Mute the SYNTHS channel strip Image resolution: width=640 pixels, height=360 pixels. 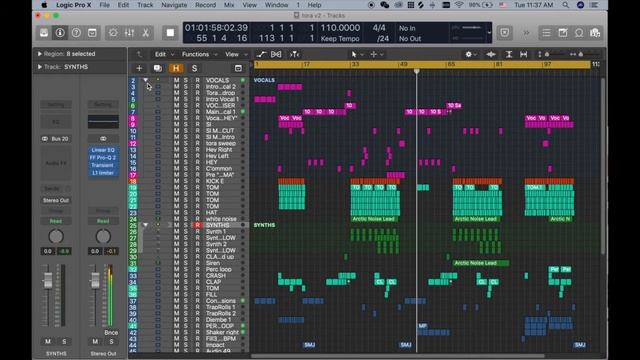click(x=48, y=342)
